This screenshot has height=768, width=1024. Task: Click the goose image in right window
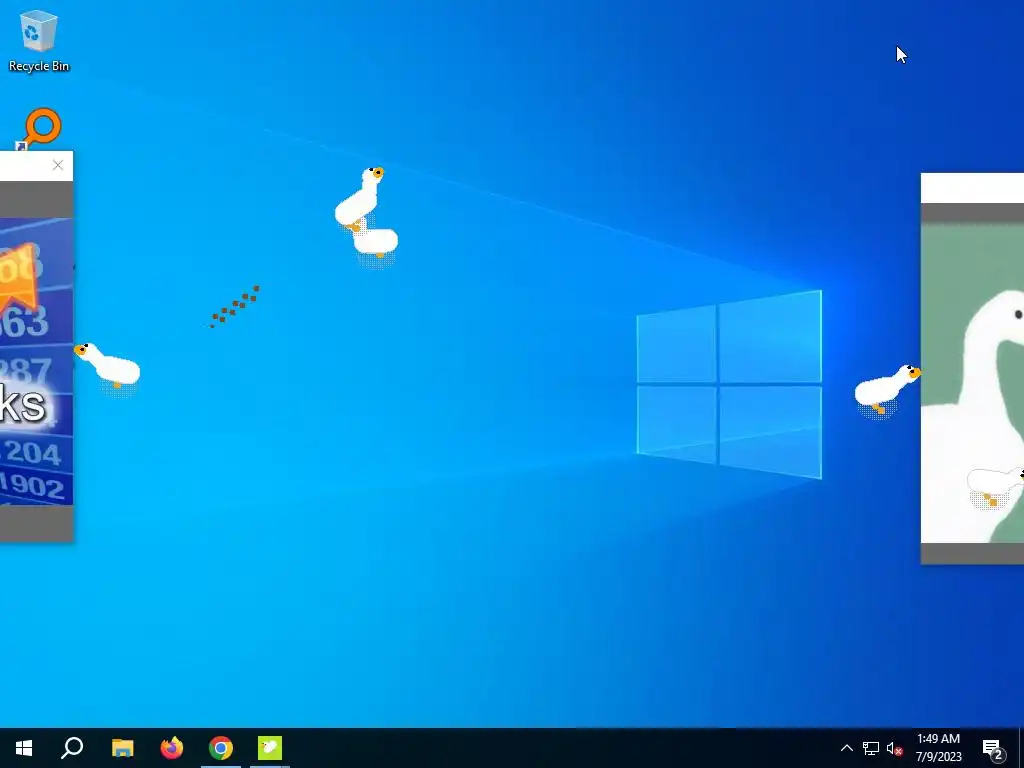point(972,382)
